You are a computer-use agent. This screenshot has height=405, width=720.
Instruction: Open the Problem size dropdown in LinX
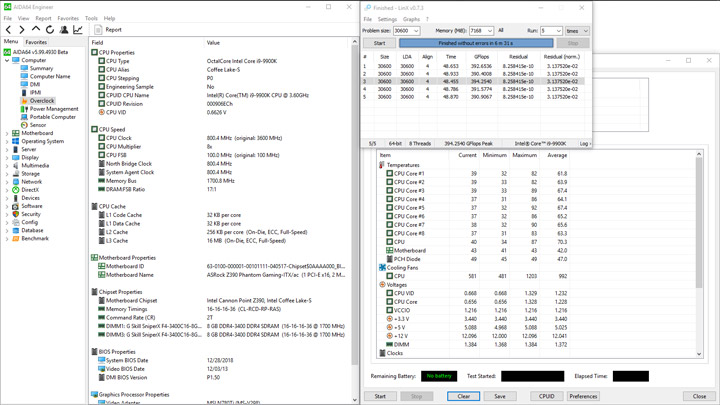pos(416,31)
